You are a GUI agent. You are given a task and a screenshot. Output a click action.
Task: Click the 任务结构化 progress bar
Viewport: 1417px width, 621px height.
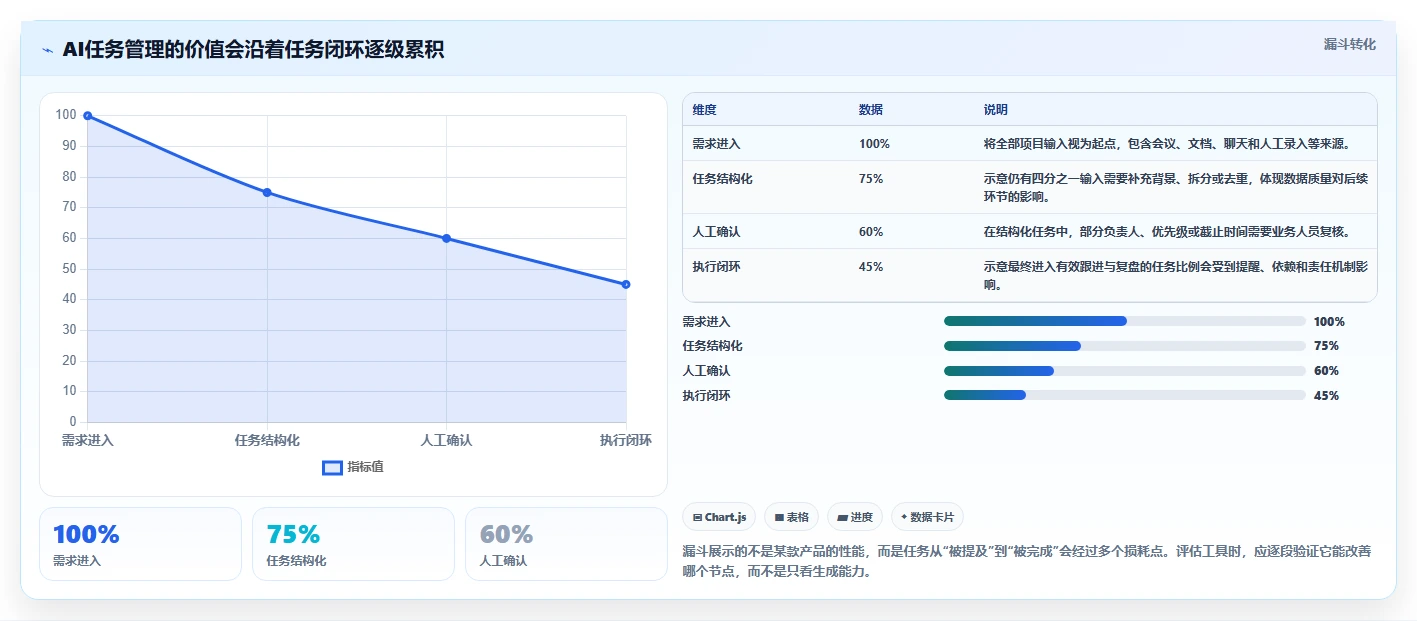coord(1125,346)
